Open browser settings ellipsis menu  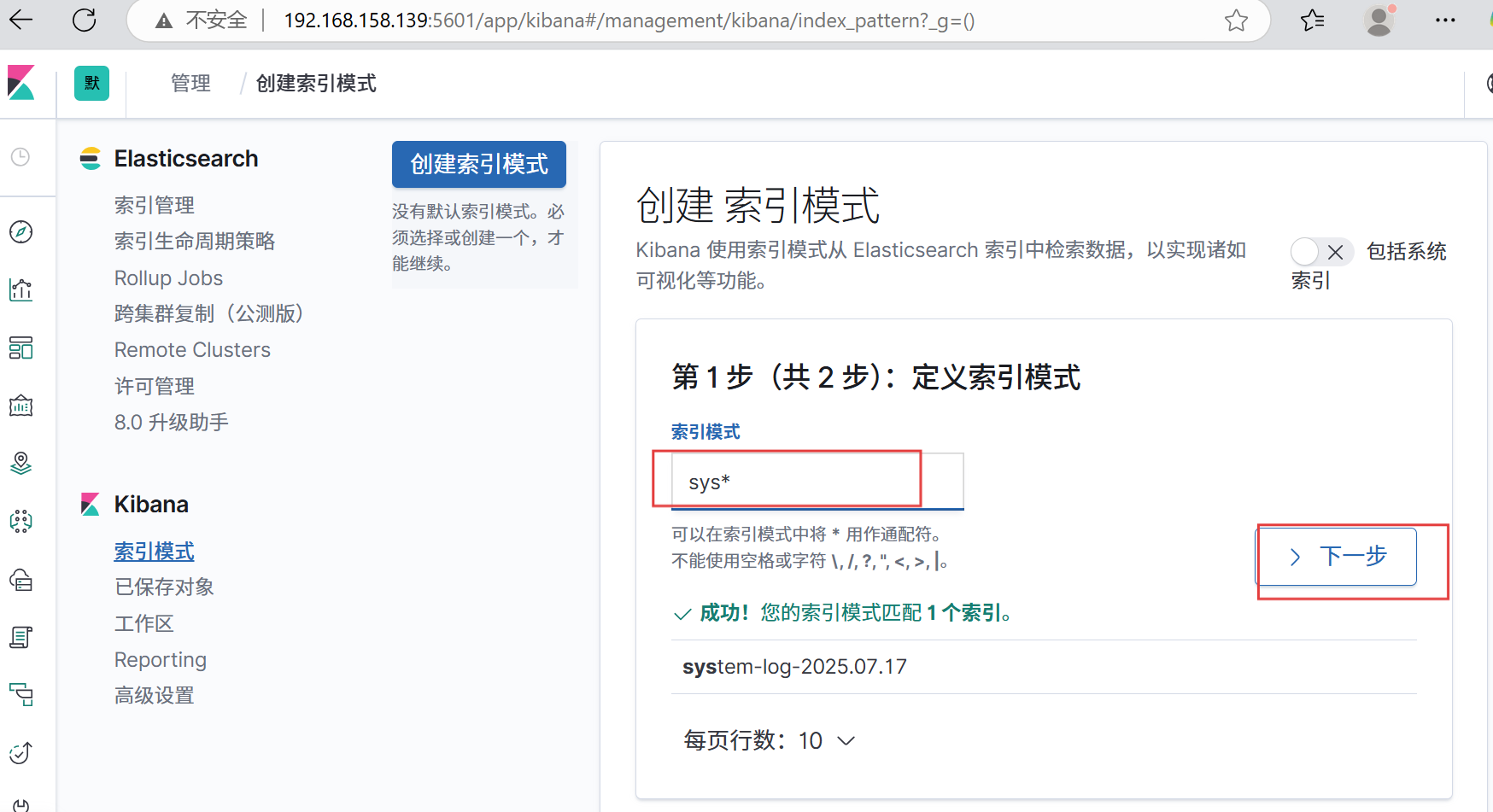[x=1445, y=20]
